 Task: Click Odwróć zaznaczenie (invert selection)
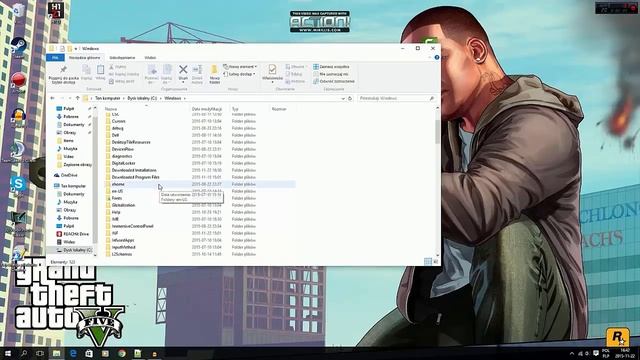334,81
